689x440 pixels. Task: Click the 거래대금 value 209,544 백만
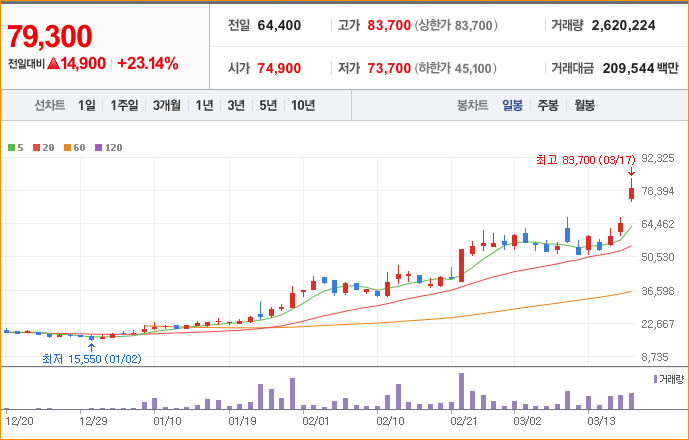[x=640, y=68]
